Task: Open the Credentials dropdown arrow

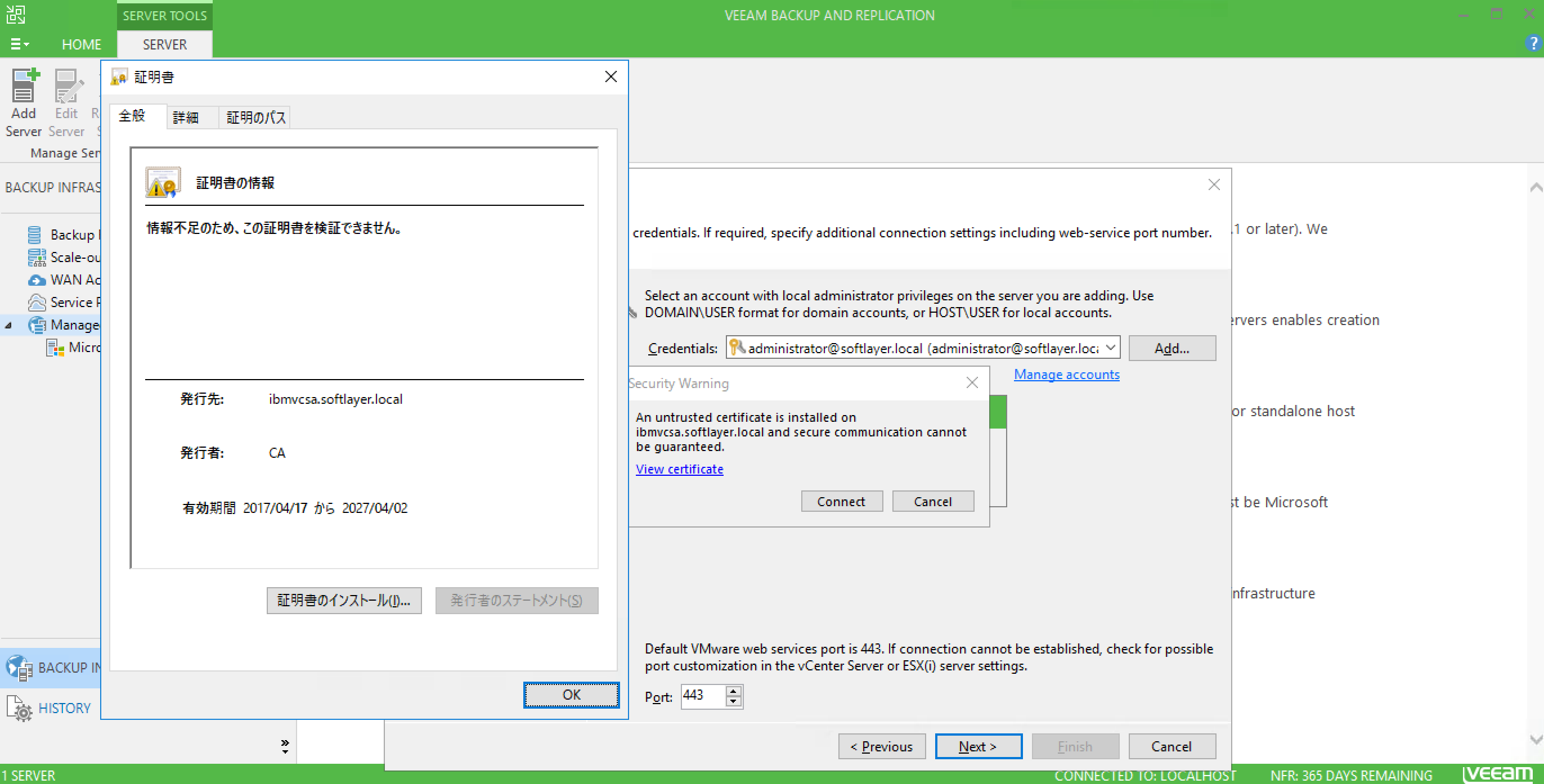Action: [x=1110, y=348]
